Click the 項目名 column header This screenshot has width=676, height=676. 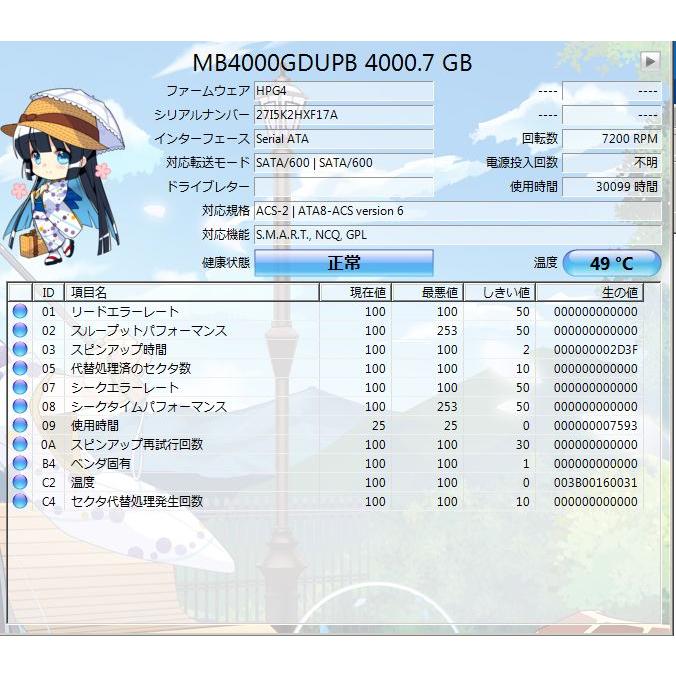pyautogui.click(x=191, y=292)
